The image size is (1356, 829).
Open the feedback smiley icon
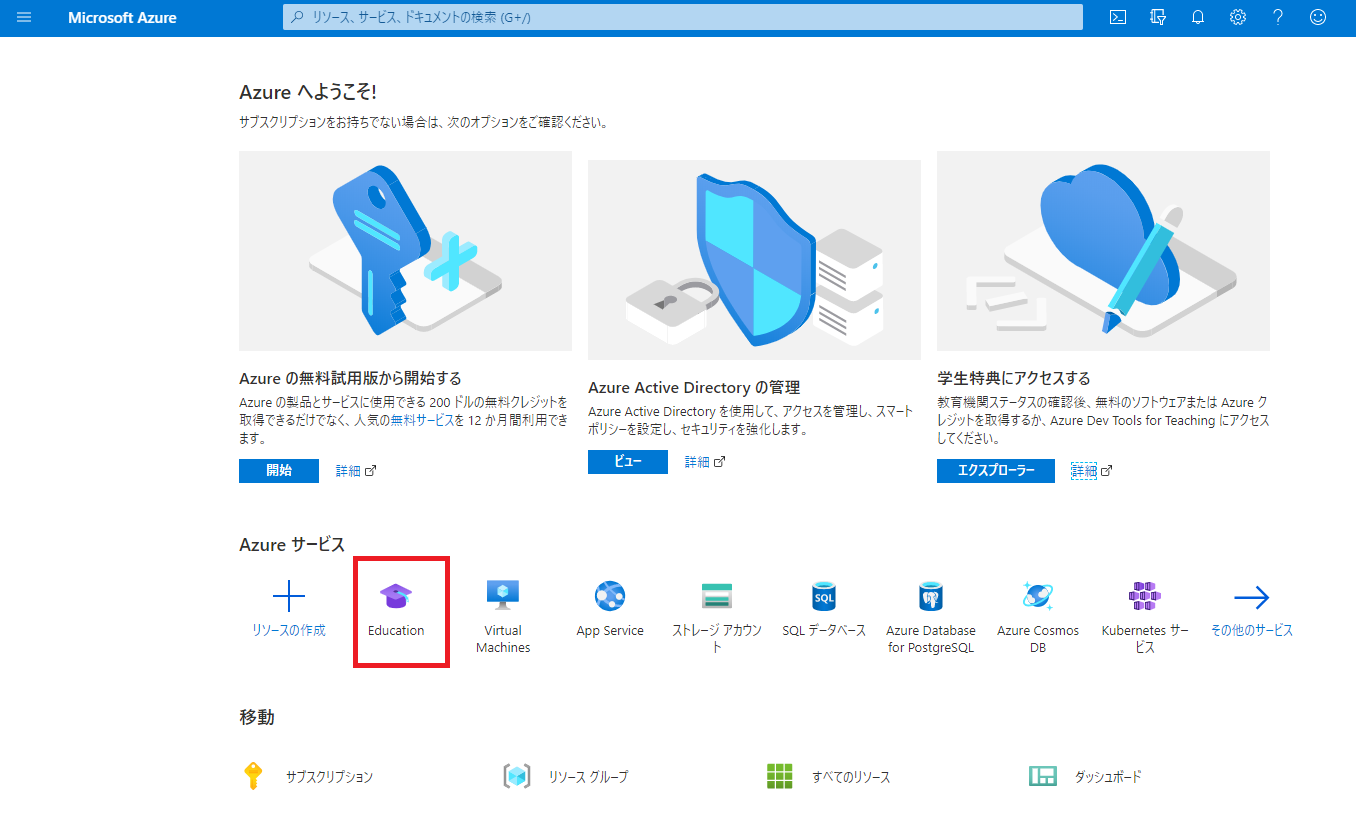tap(1318, 17)
